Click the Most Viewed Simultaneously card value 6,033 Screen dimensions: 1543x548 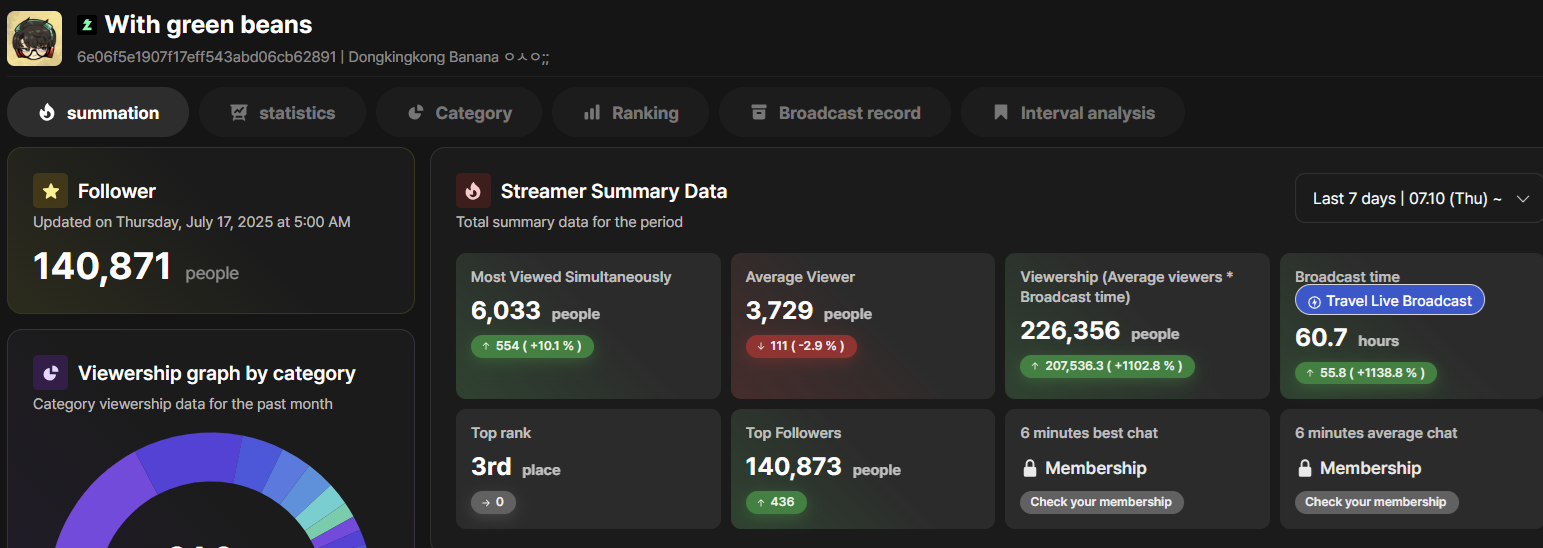[506, 311]
